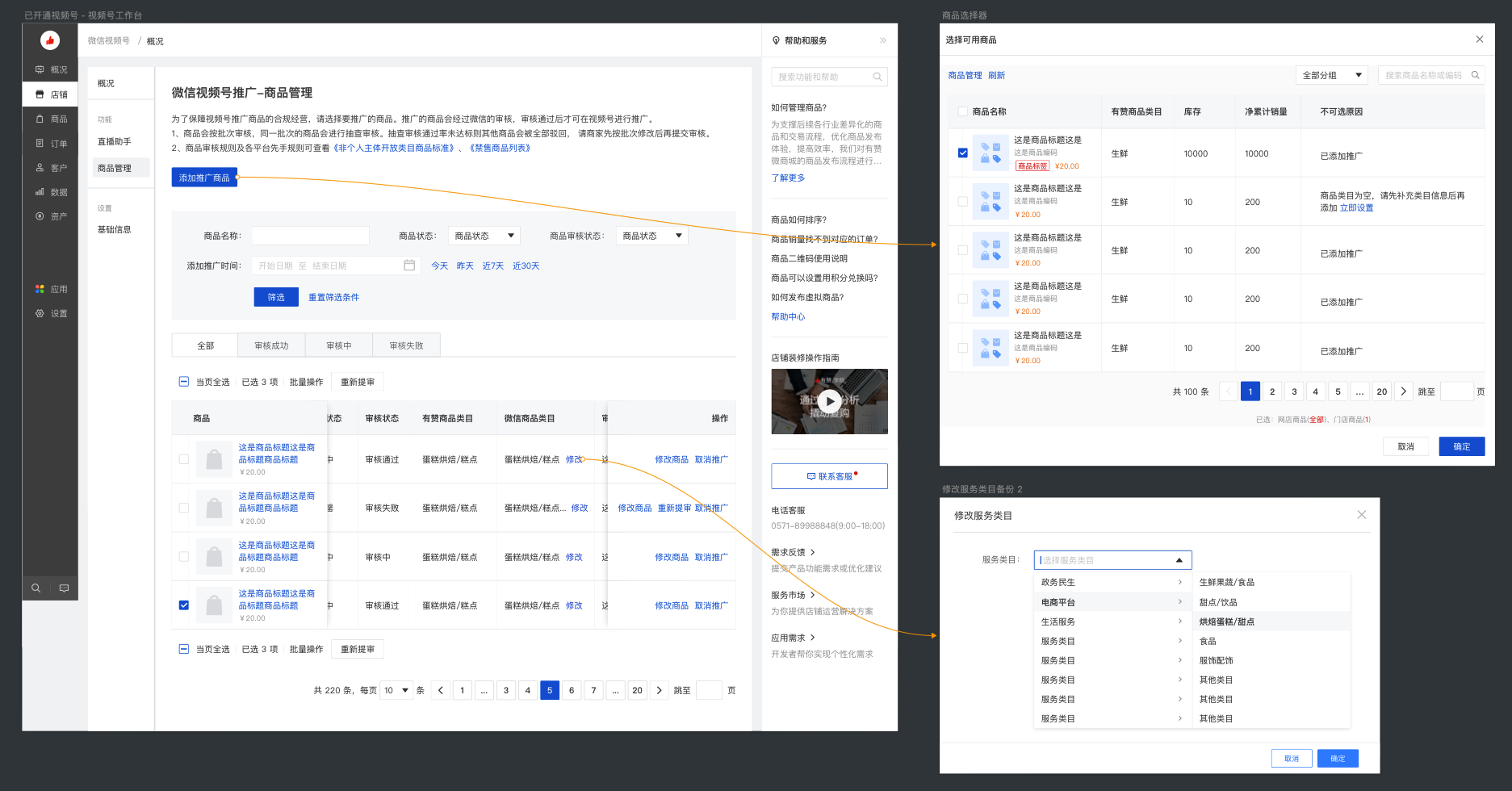Open 数据 data in the sidebar
This screenshot has height=791, width=1512.
click(x=51, y=192)
